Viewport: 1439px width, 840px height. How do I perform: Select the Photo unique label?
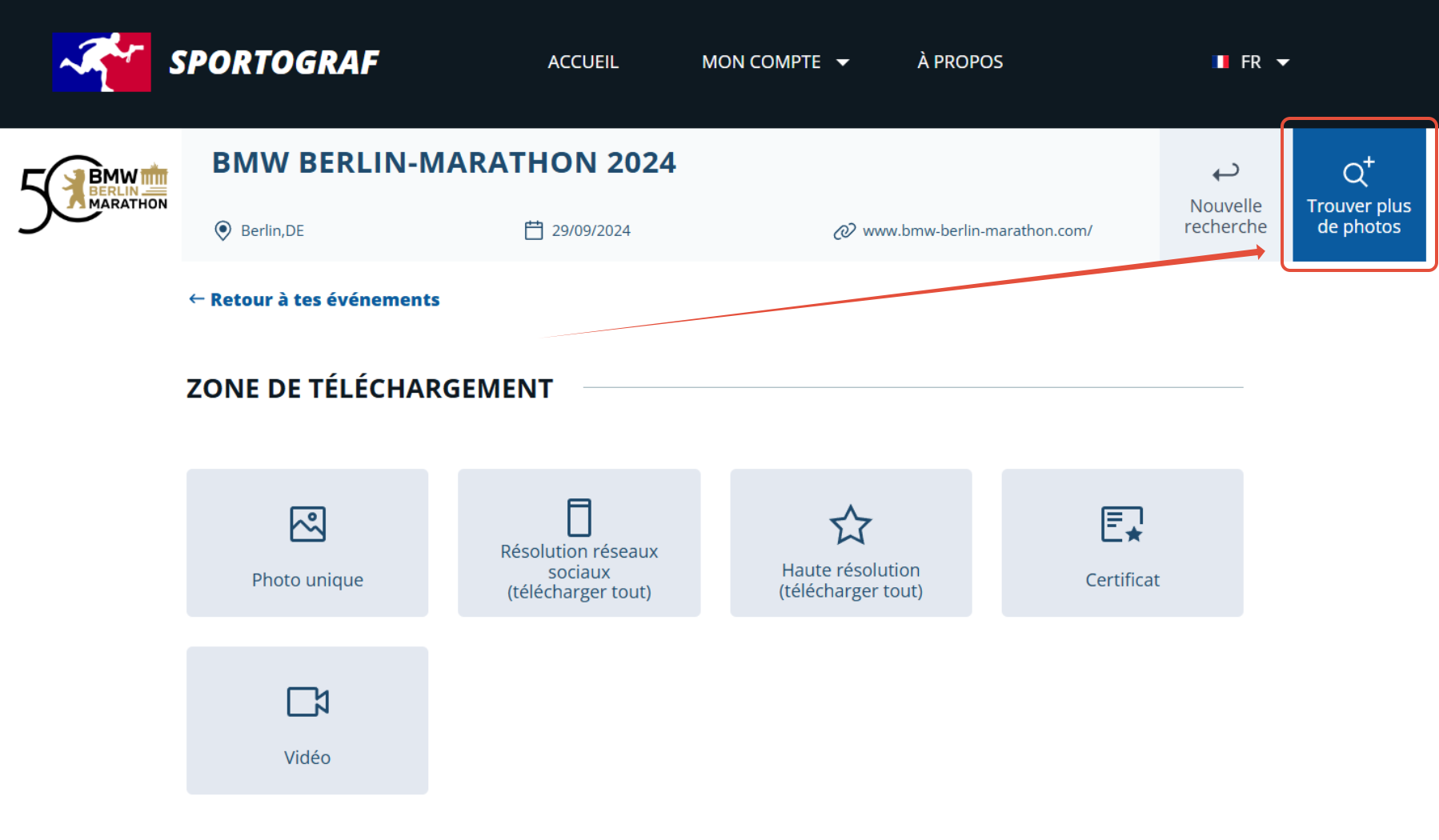tap(307, 580)
